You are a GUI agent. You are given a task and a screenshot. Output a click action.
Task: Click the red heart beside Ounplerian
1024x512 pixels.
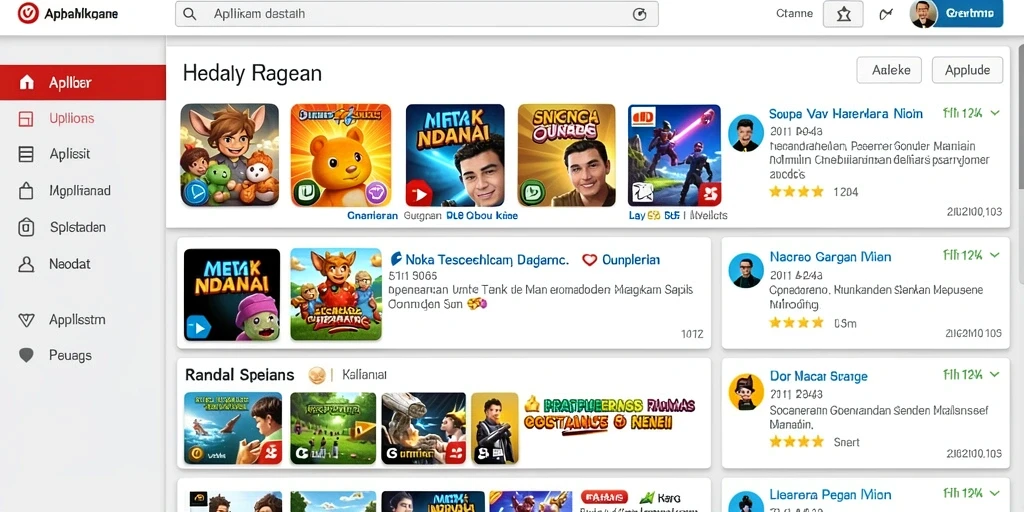pos(590,260)
